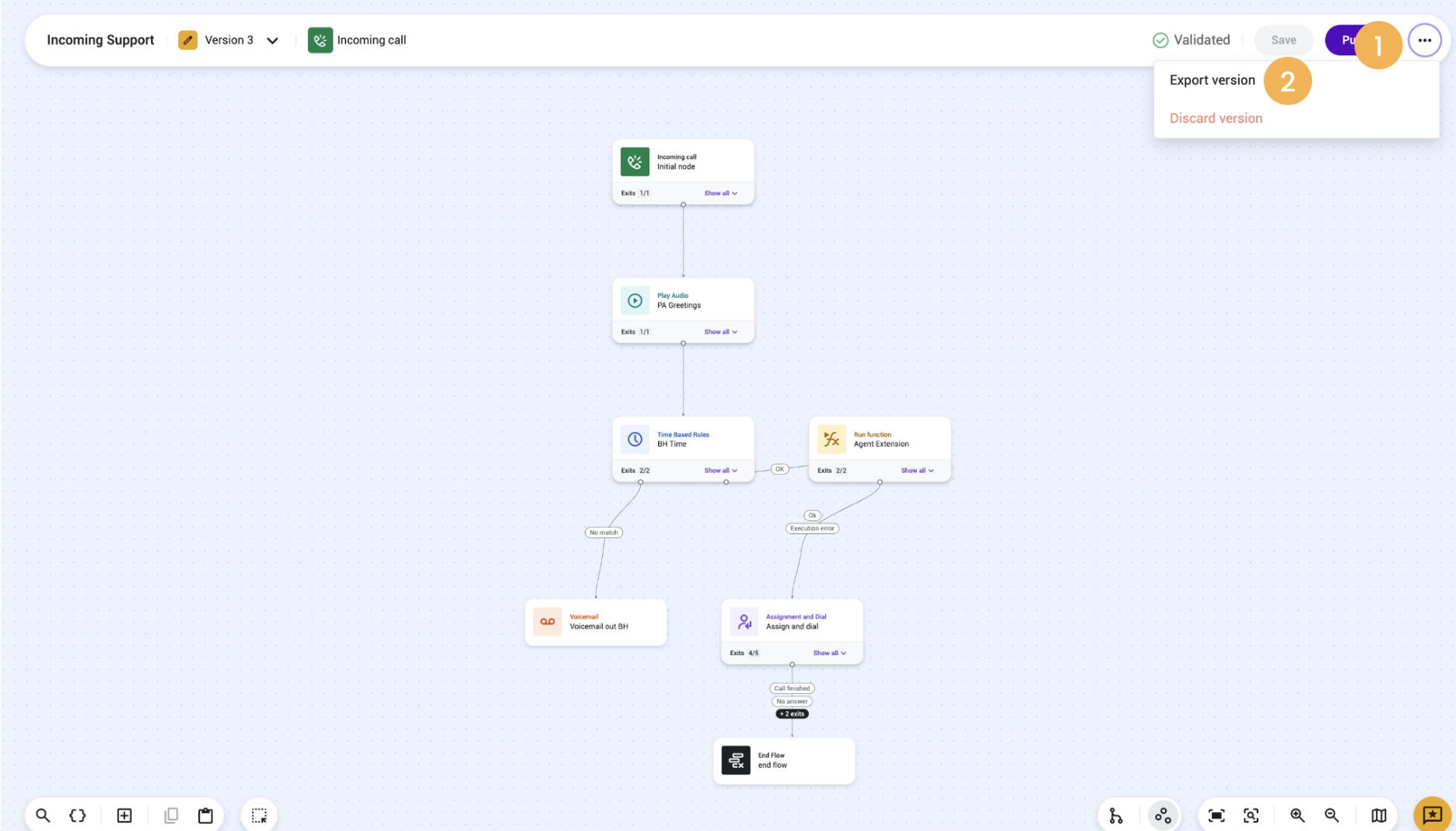The image size is (1456, 831).
Task: Click the Execution error exit label
Action: point(812,528)
